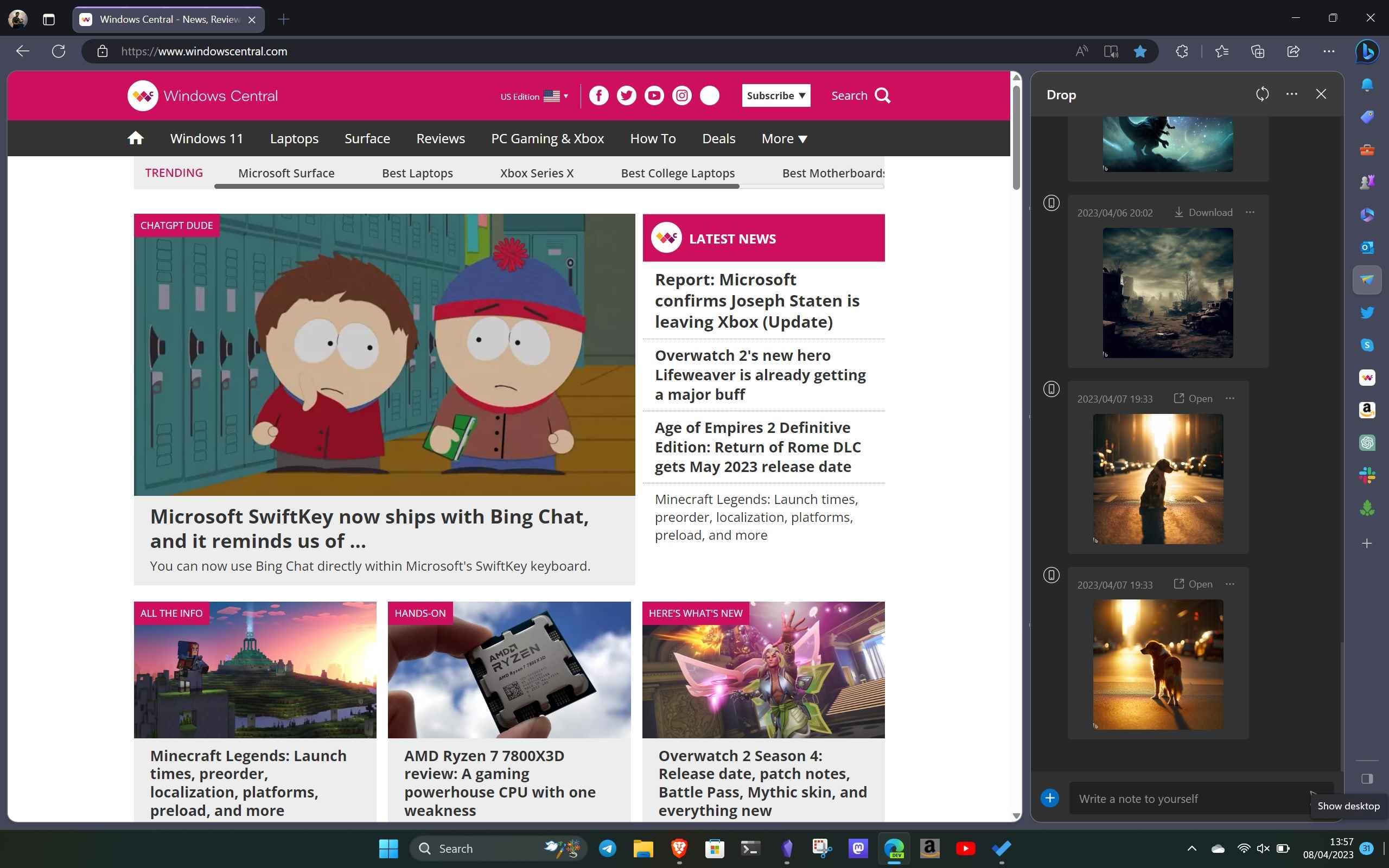Click the Facebook social icon
The width and height of the screenshot is (1389, 868).
tap(598, 95)
